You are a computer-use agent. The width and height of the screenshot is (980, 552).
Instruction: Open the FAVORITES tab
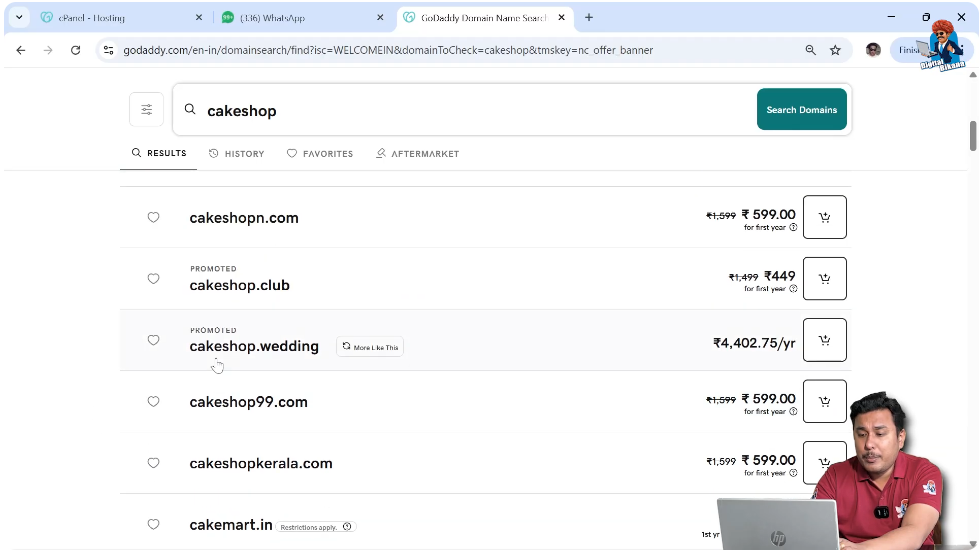click(x=319, y=153)
